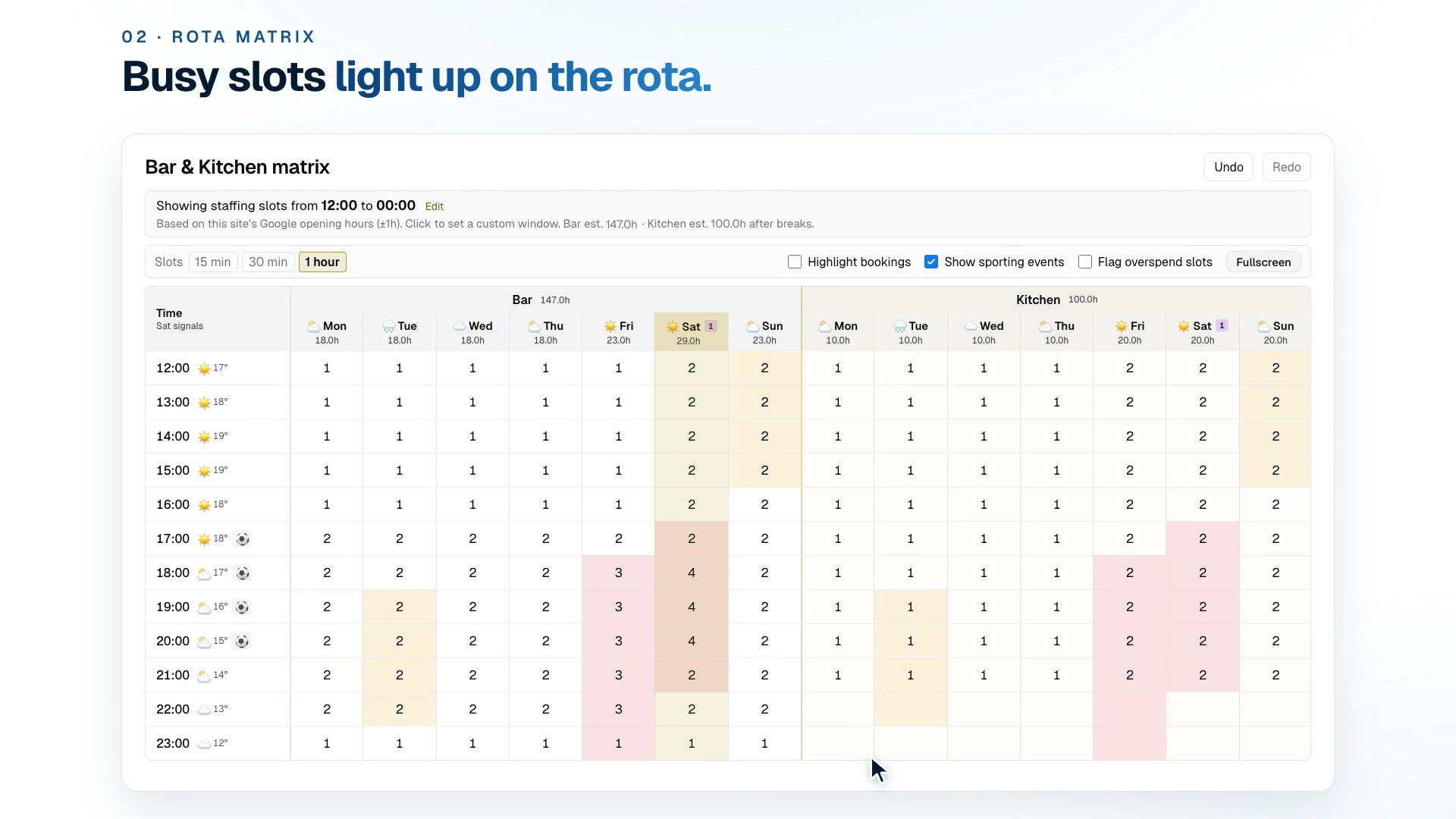
Task: Click Bar Tue 19:00 highlighted cell
Action: (400, 607)
